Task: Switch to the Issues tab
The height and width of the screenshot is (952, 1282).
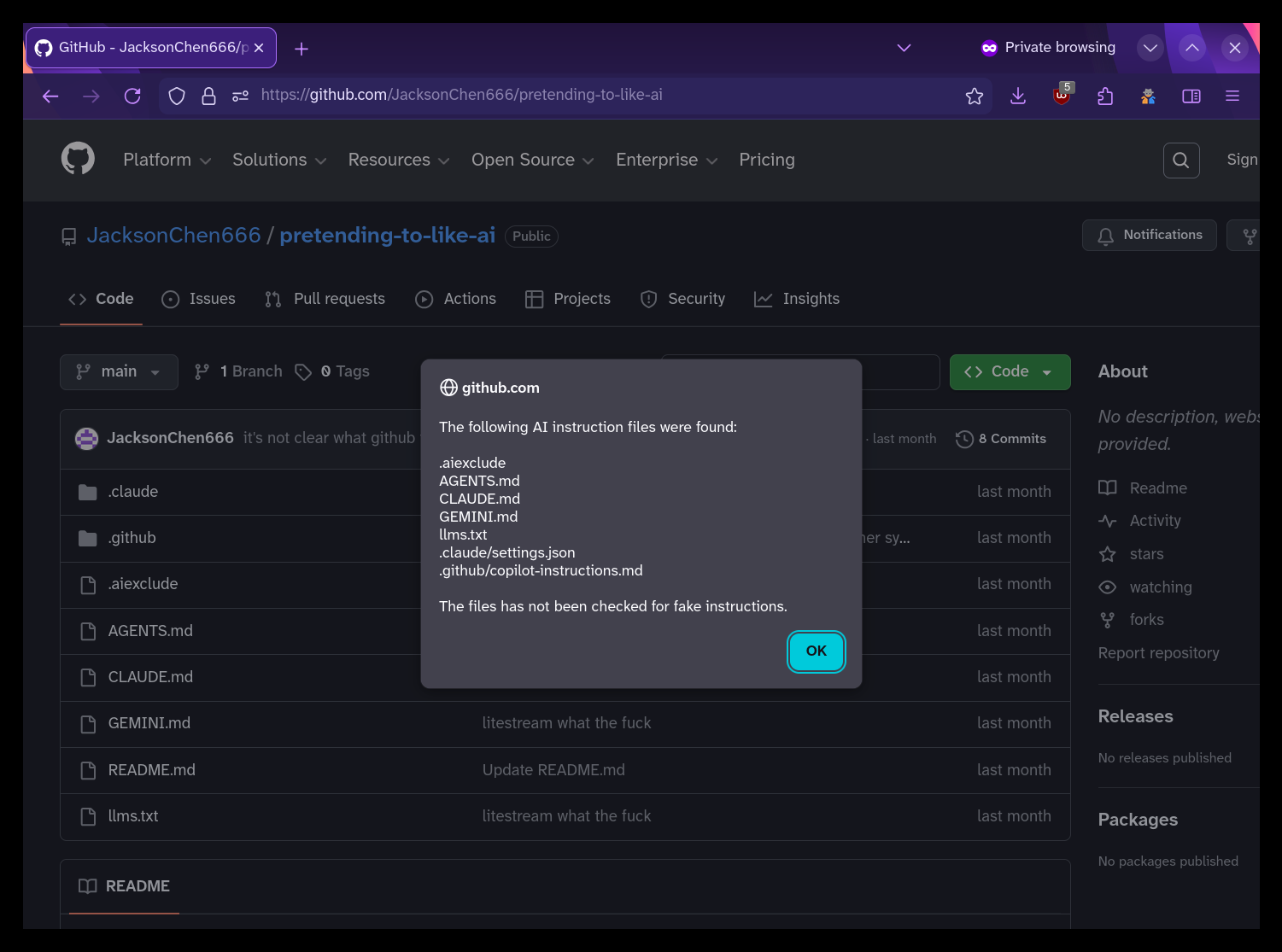Action: [x=199, y=299]
